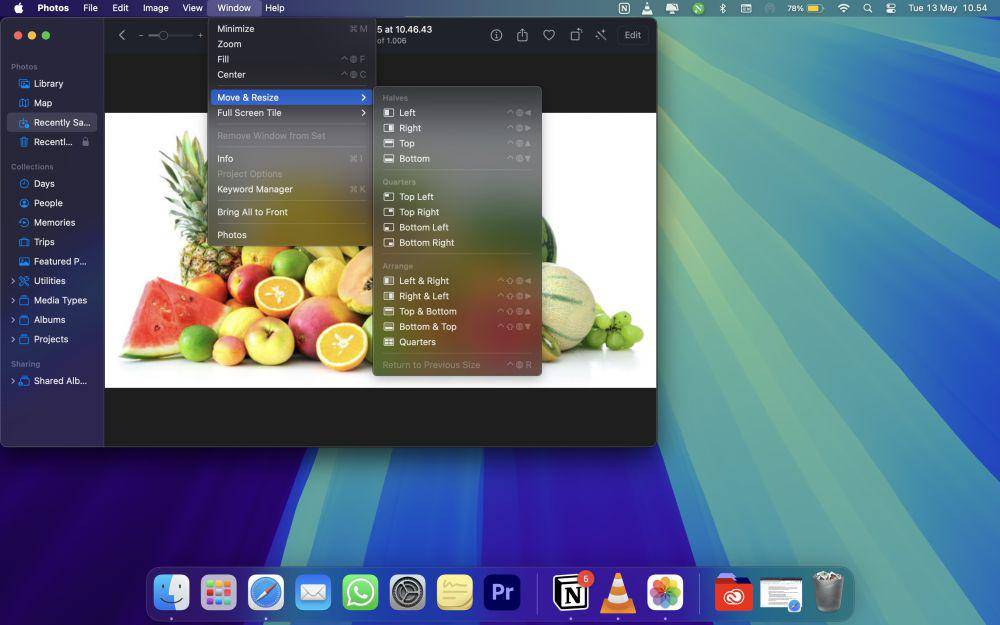Open Wi-Fi status in menu bar
Screen dimensions: 1000x625
843,8
